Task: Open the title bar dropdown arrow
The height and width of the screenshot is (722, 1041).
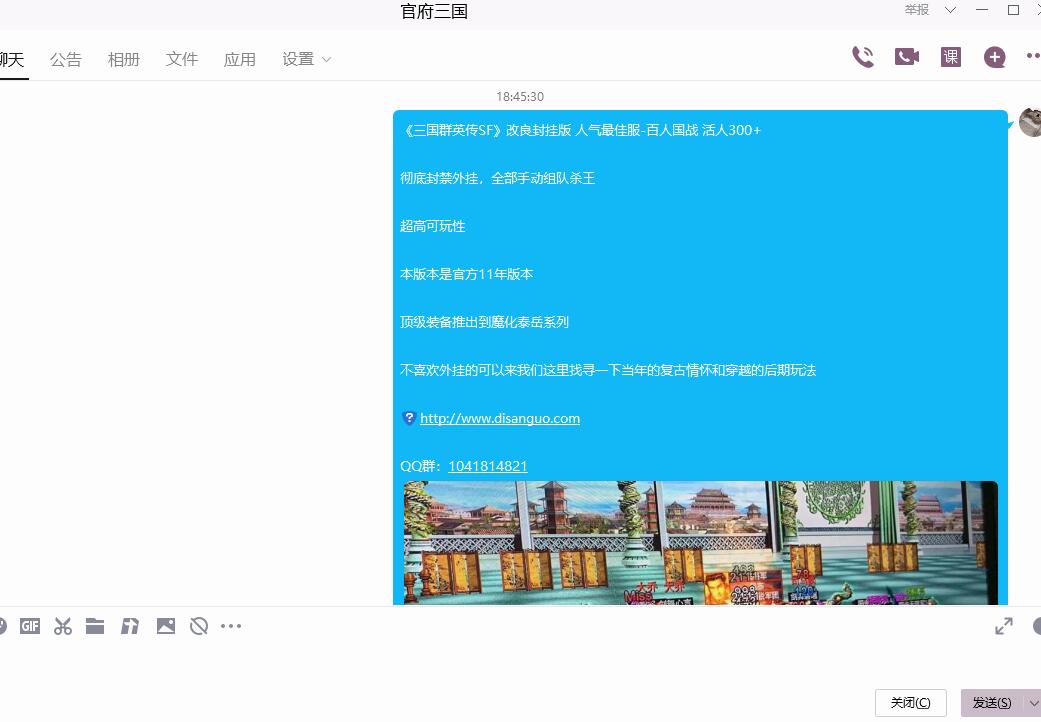Action: [950, 10]
